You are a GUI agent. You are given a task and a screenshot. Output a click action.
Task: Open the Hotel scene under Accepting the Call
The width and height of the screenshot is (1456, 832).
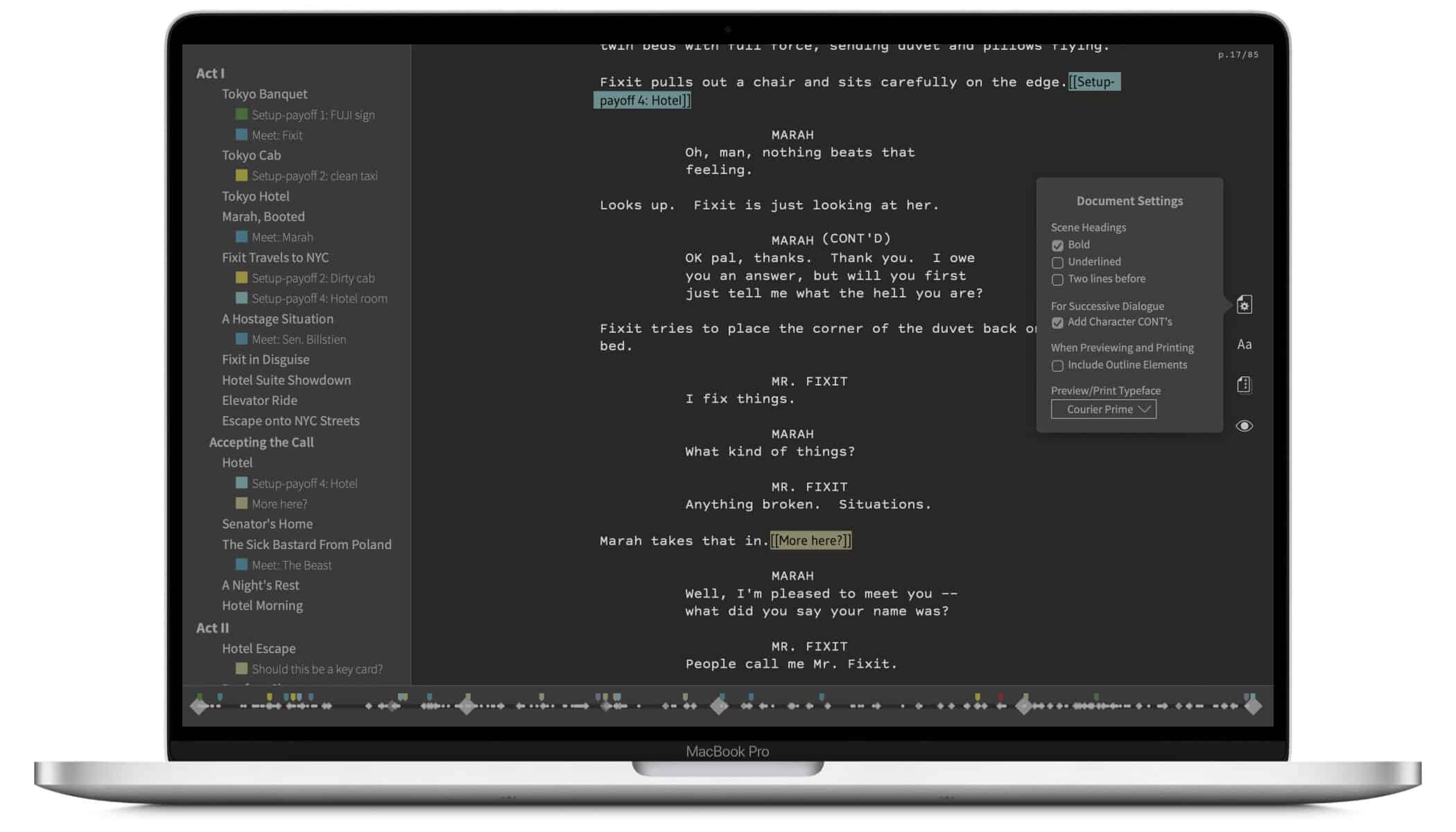tap(237, 462)
